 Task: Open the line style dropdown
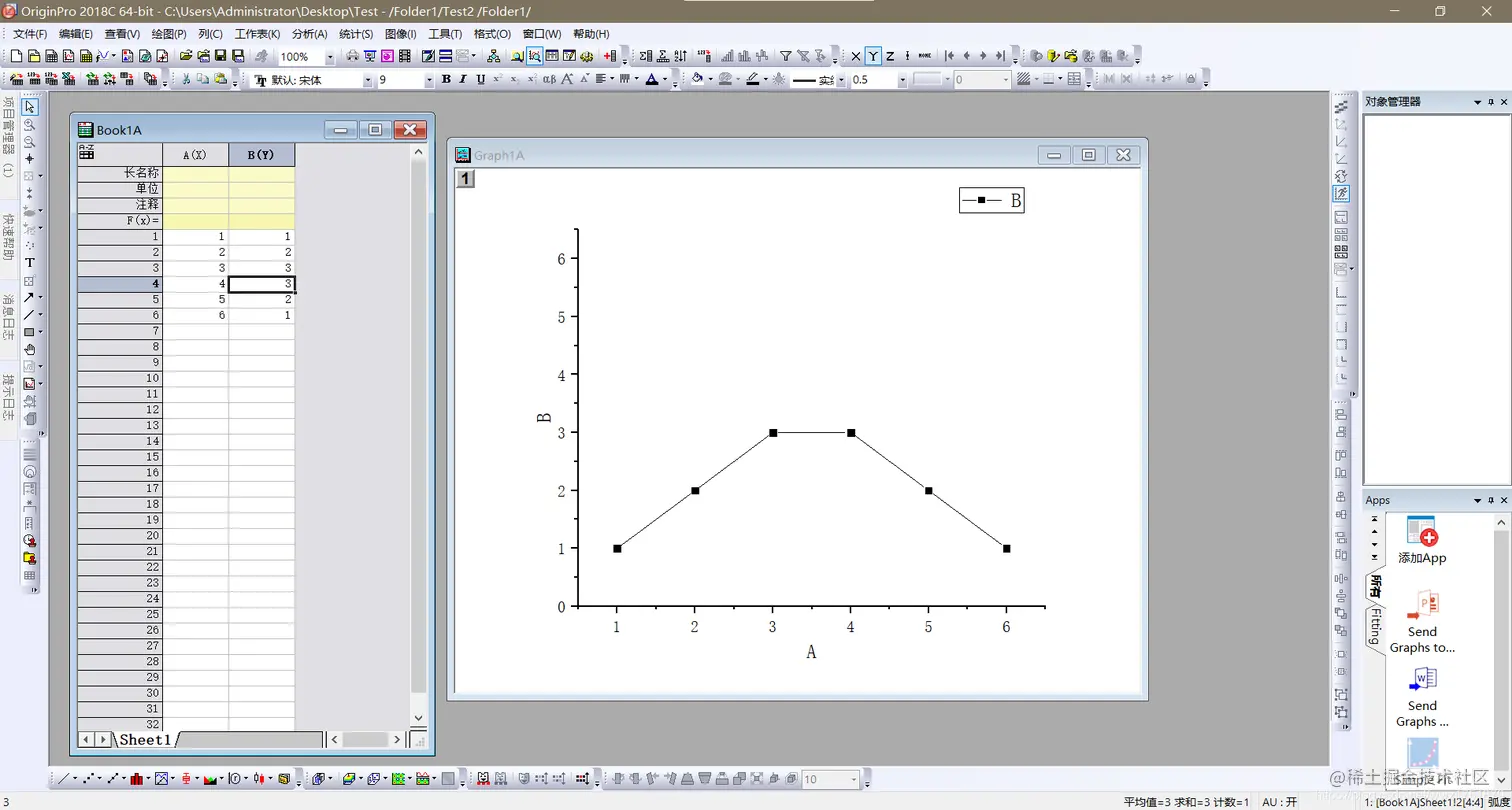coord(841,80)
